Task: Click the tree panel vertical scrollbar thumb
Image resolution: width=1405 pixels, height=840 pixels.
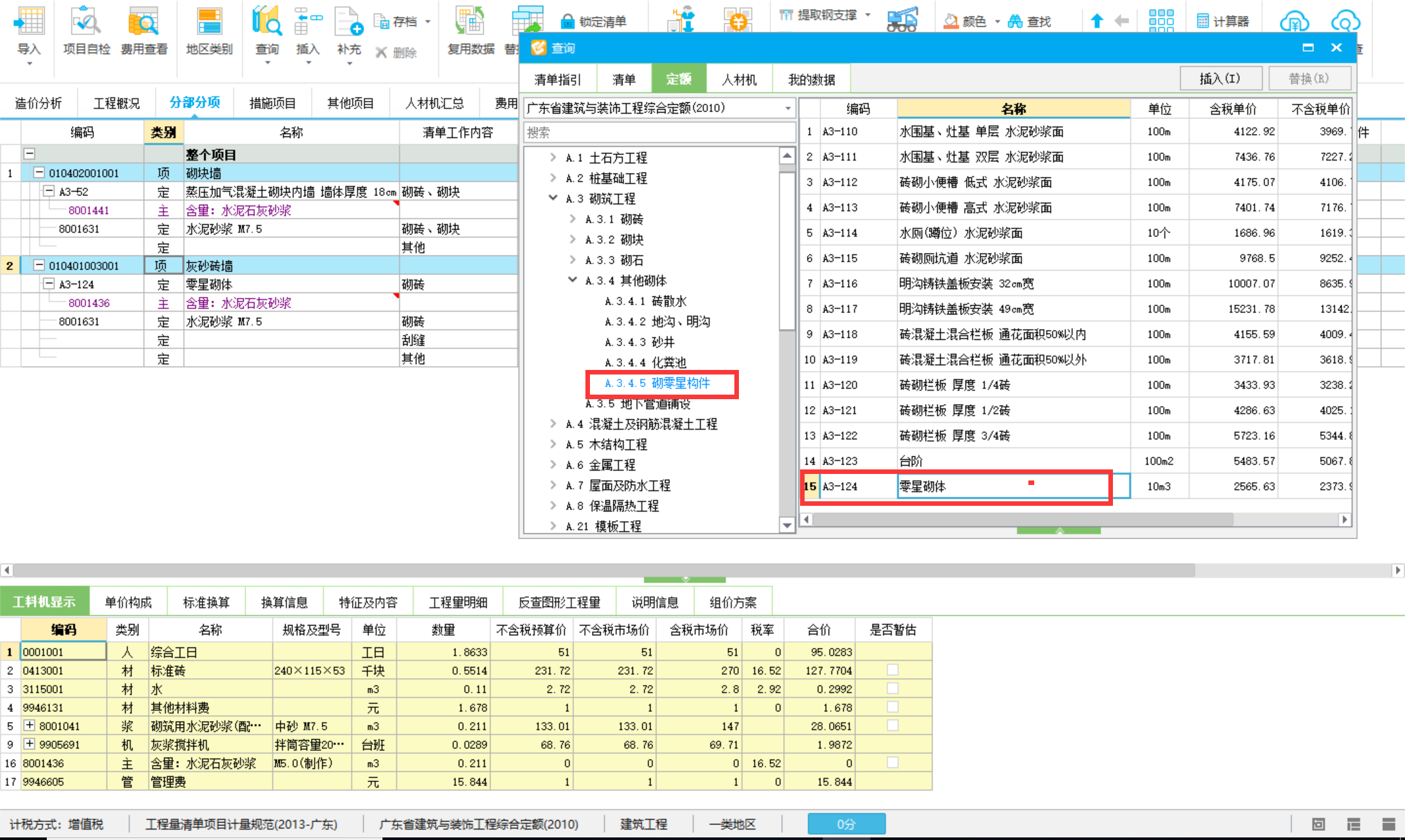Action: tap(787, 250)
